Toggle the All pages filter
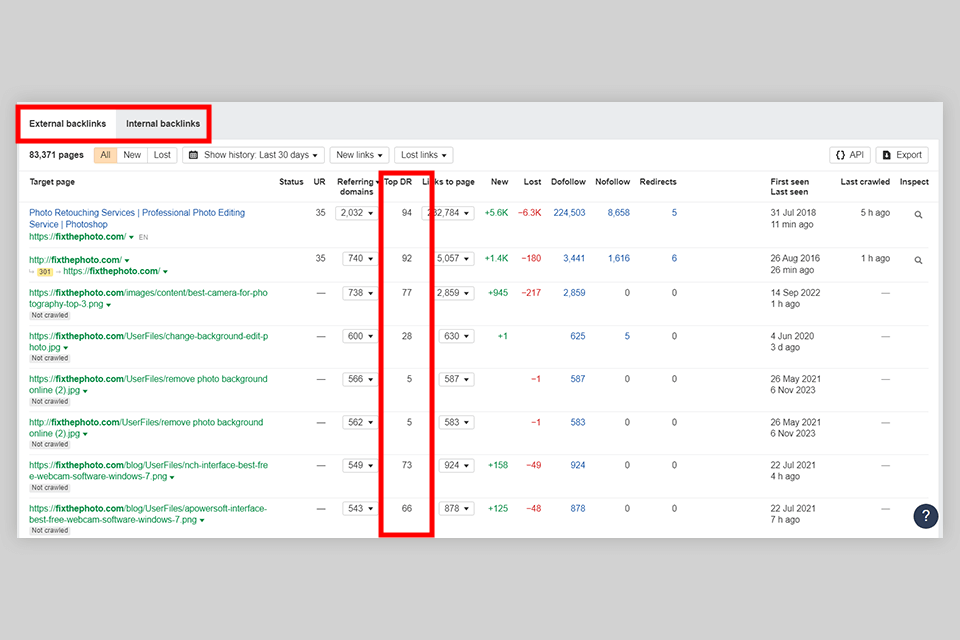Screen dimensions: 960x640 pos(104,155)
